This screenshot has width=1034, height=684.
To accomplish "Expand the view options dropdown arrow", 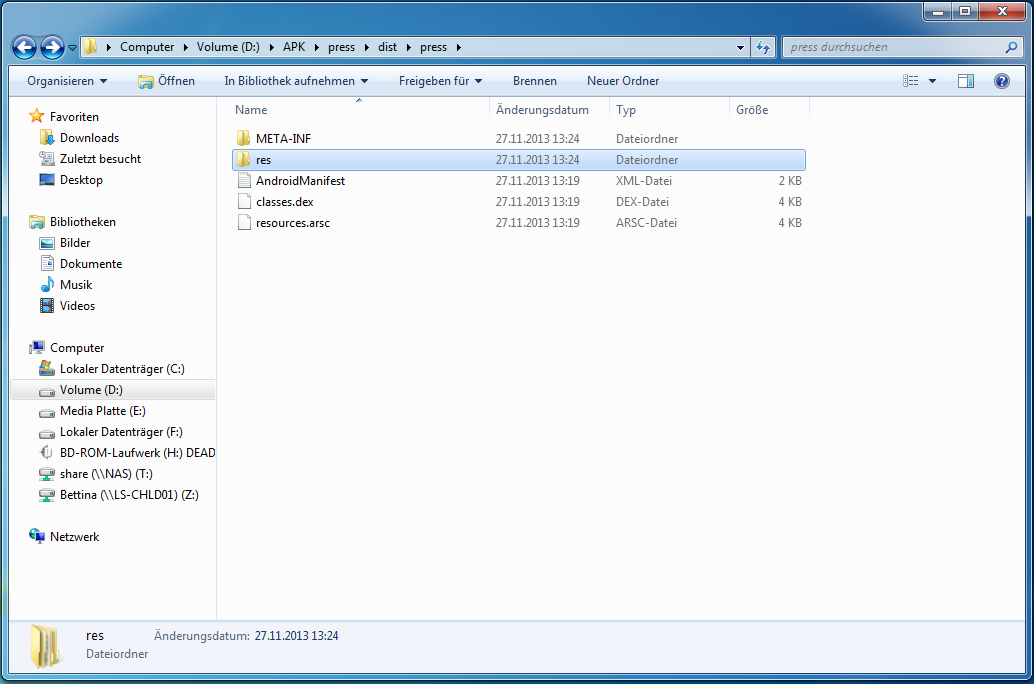I will (x=933, y=81).
